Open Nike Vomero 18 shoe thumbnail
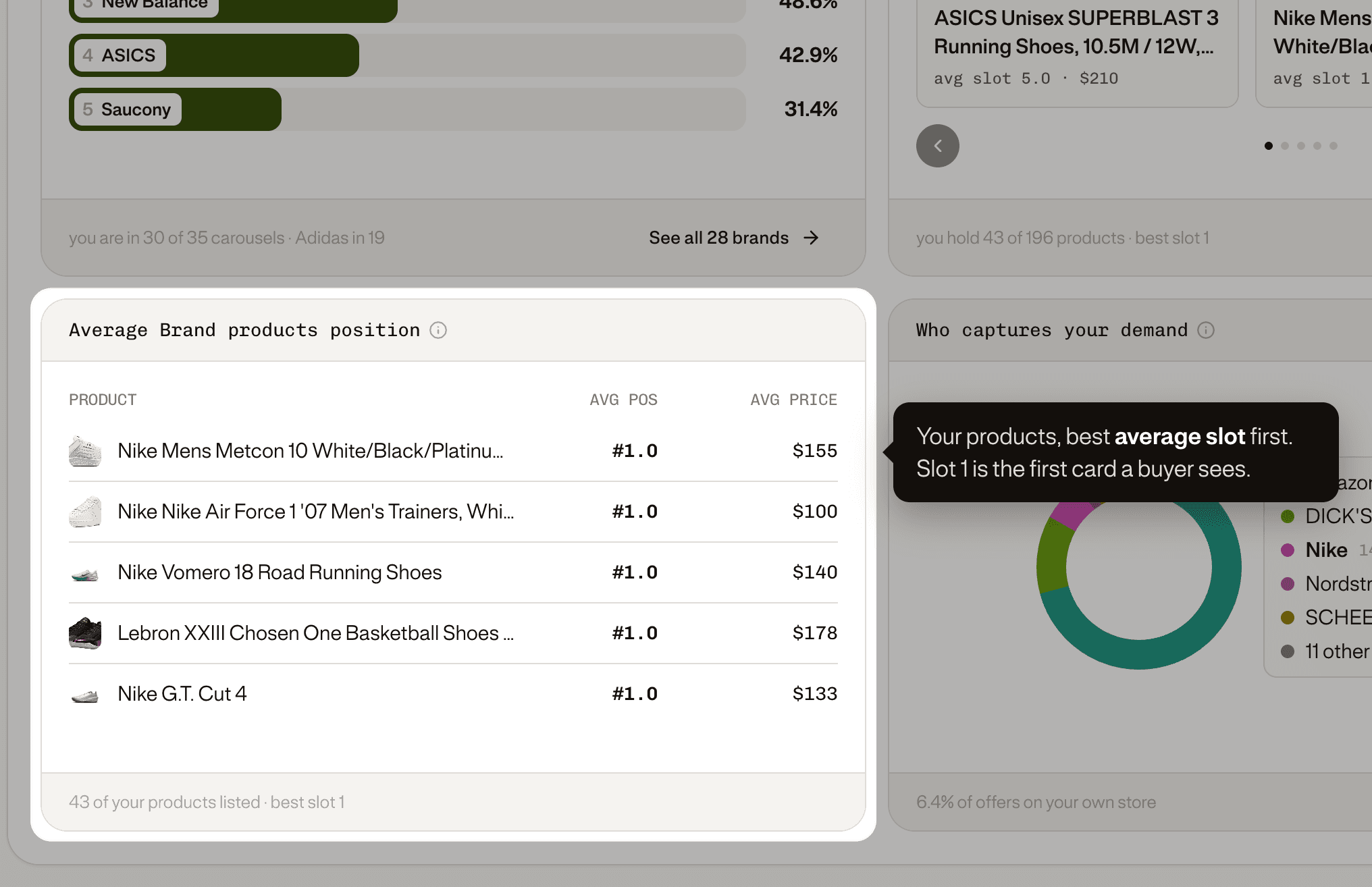The image size is (1372, 887). [x=85, y=572]
